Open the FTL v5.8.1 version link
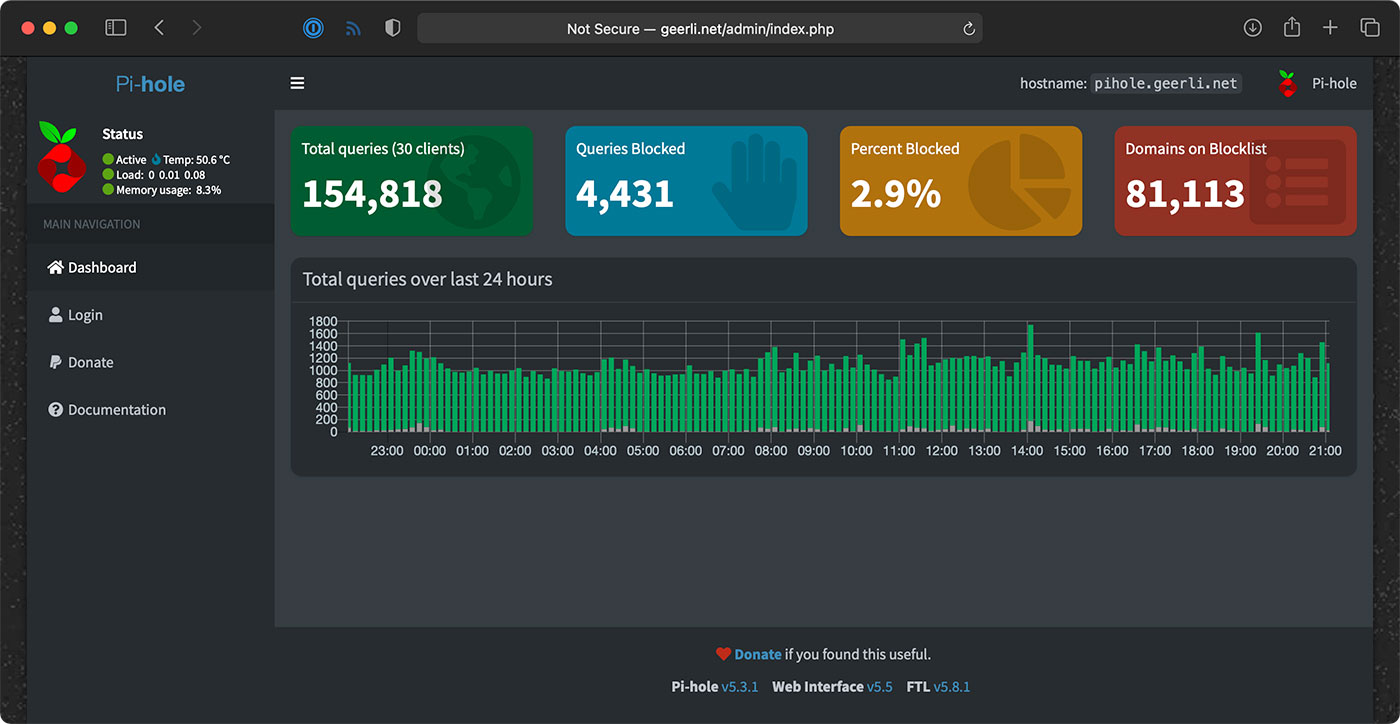1400x724 pixels. tap(952, 687)
